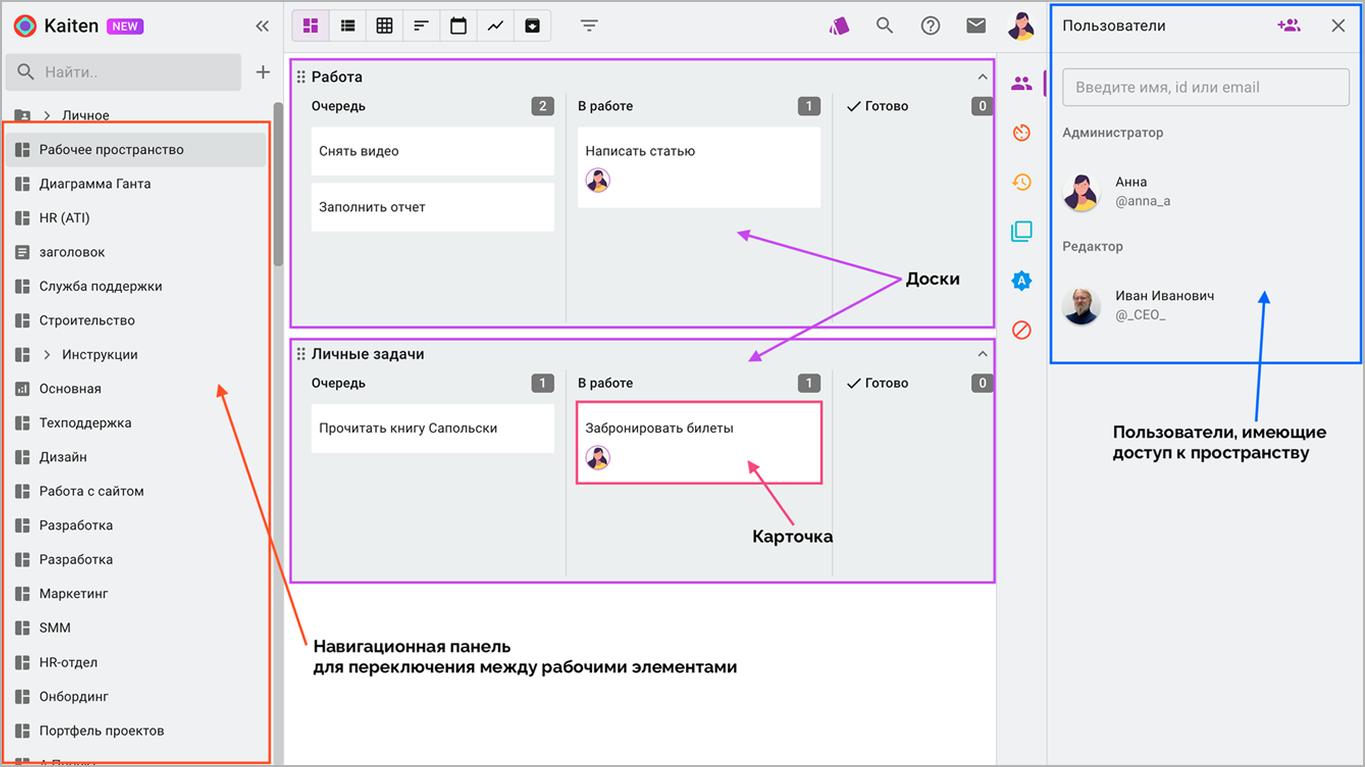Click the user search field in Пользователи
The height and width of the screenshot is (767, 1365).
(1206, 87)
